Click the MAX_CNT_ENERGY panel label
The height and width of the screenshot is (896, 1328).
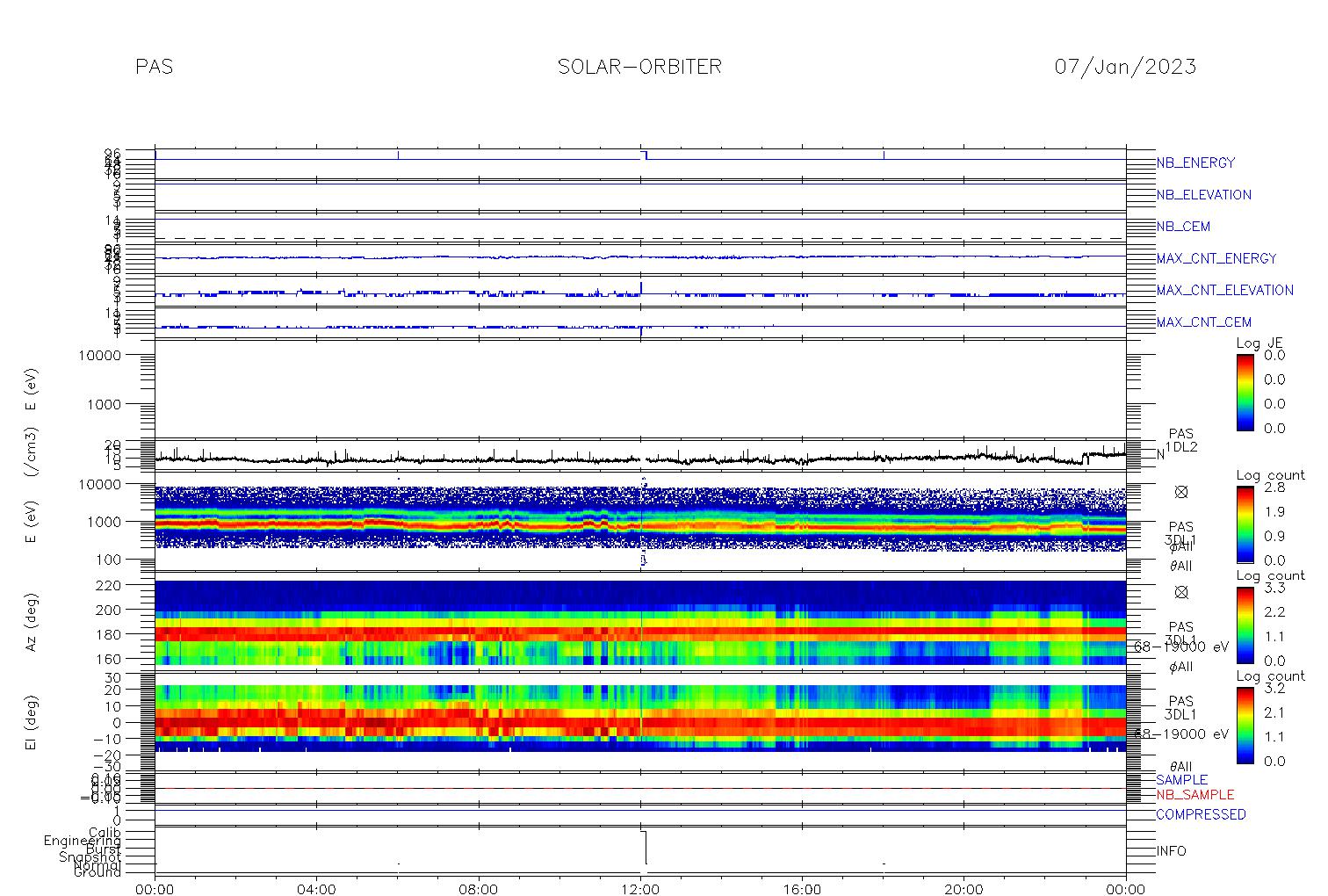point(1216,258)
